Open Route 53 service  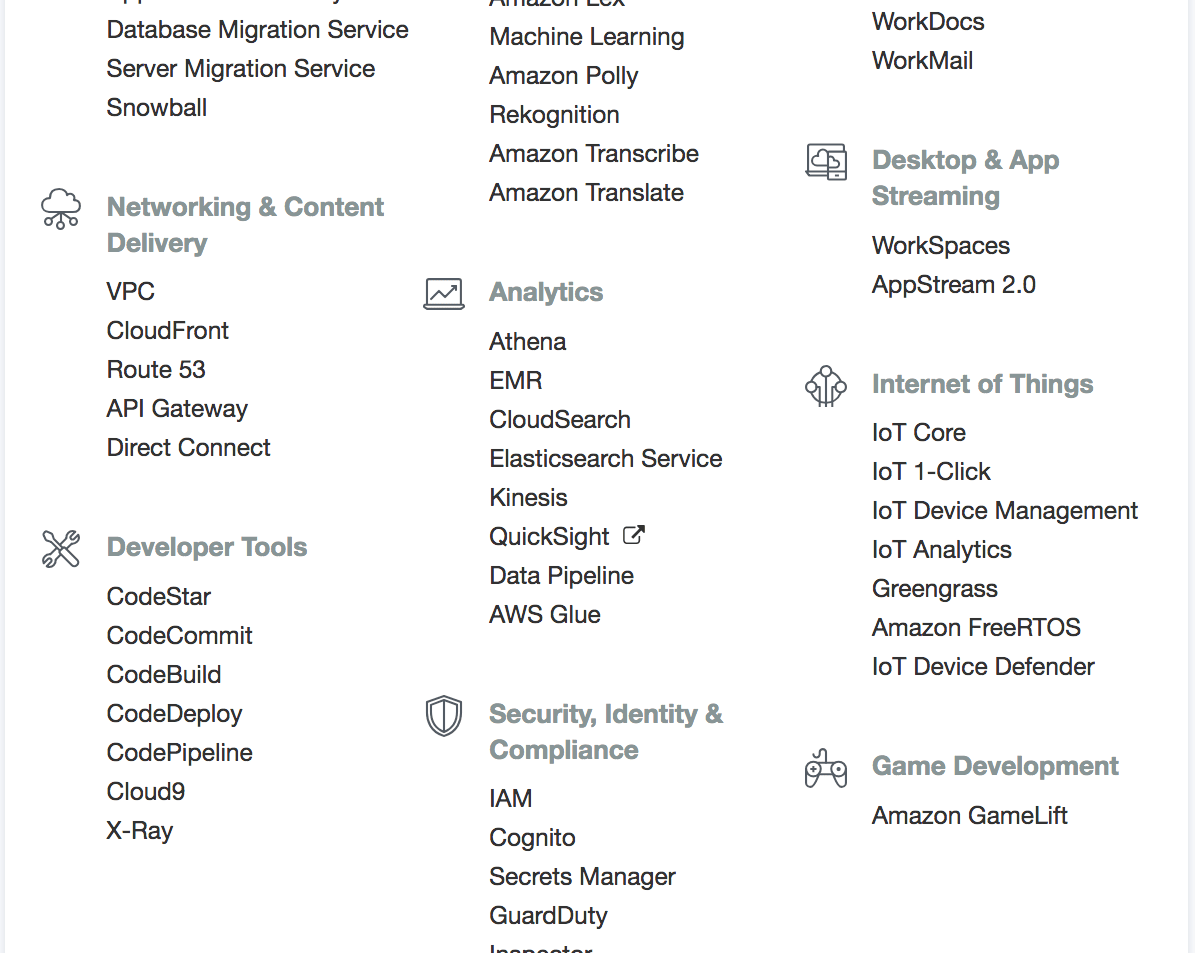pyautogui.click(x=156, y=370)
